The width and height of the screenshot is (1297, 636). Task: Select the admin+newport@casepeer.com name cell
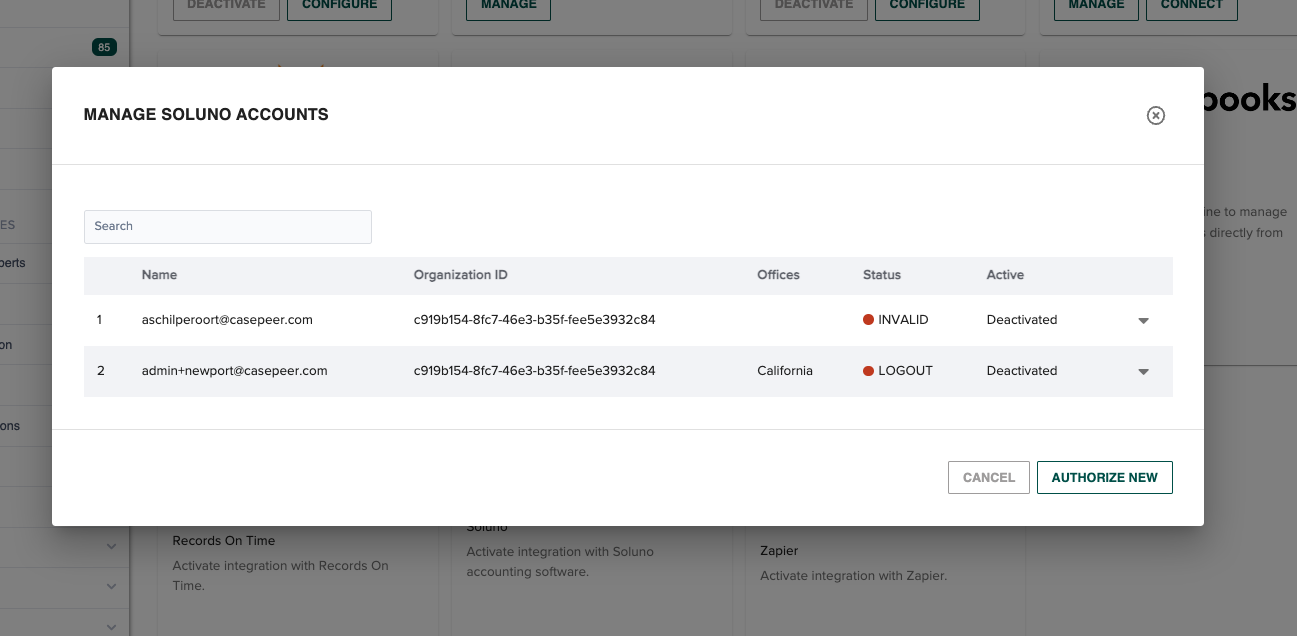(x=235, y=370)
